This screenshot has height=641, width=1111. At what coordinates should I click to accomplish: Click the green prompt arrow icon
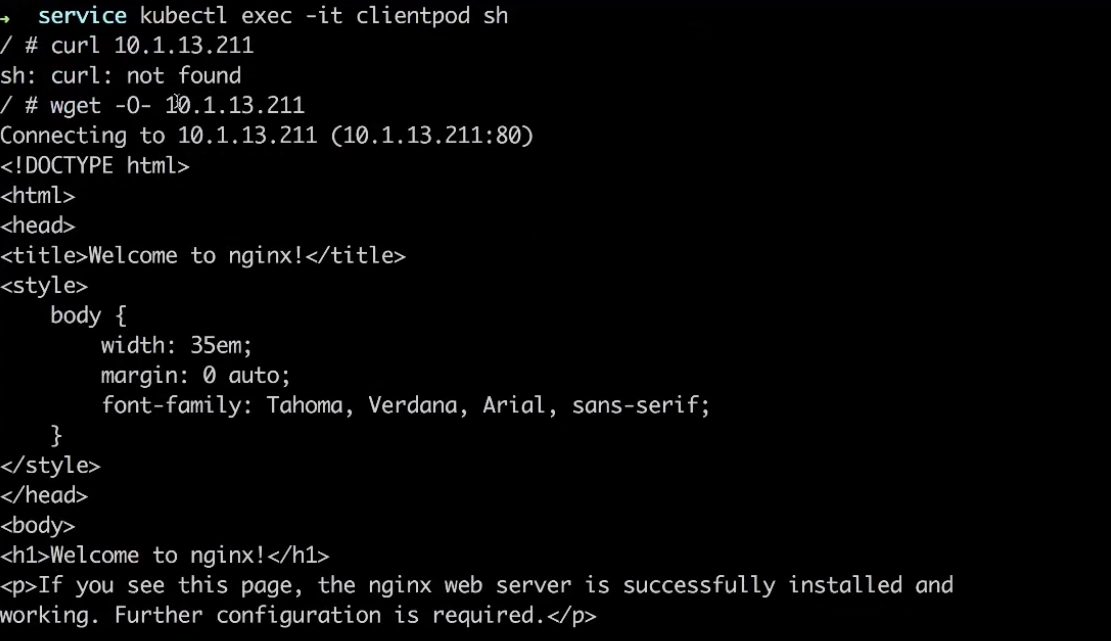5,17
